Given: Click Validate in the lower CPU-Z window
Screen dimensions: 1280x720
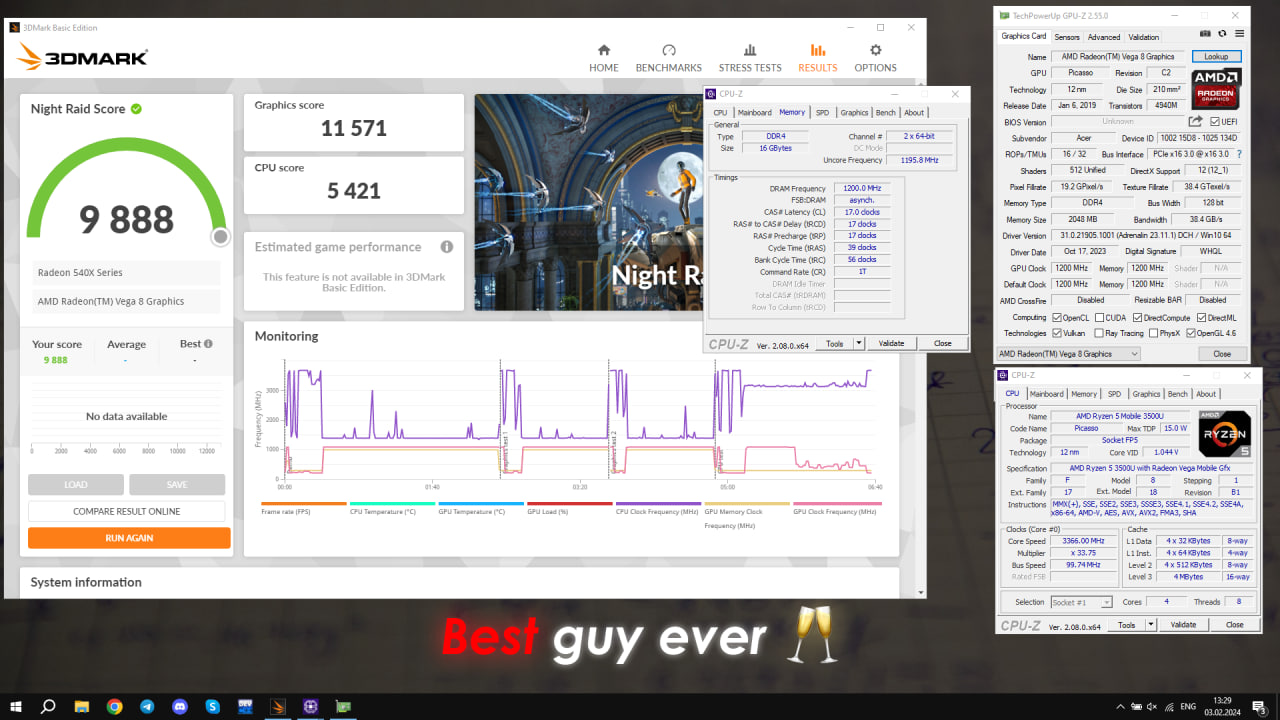Looking at the screenshot, I should click(x=1183, y=625).
